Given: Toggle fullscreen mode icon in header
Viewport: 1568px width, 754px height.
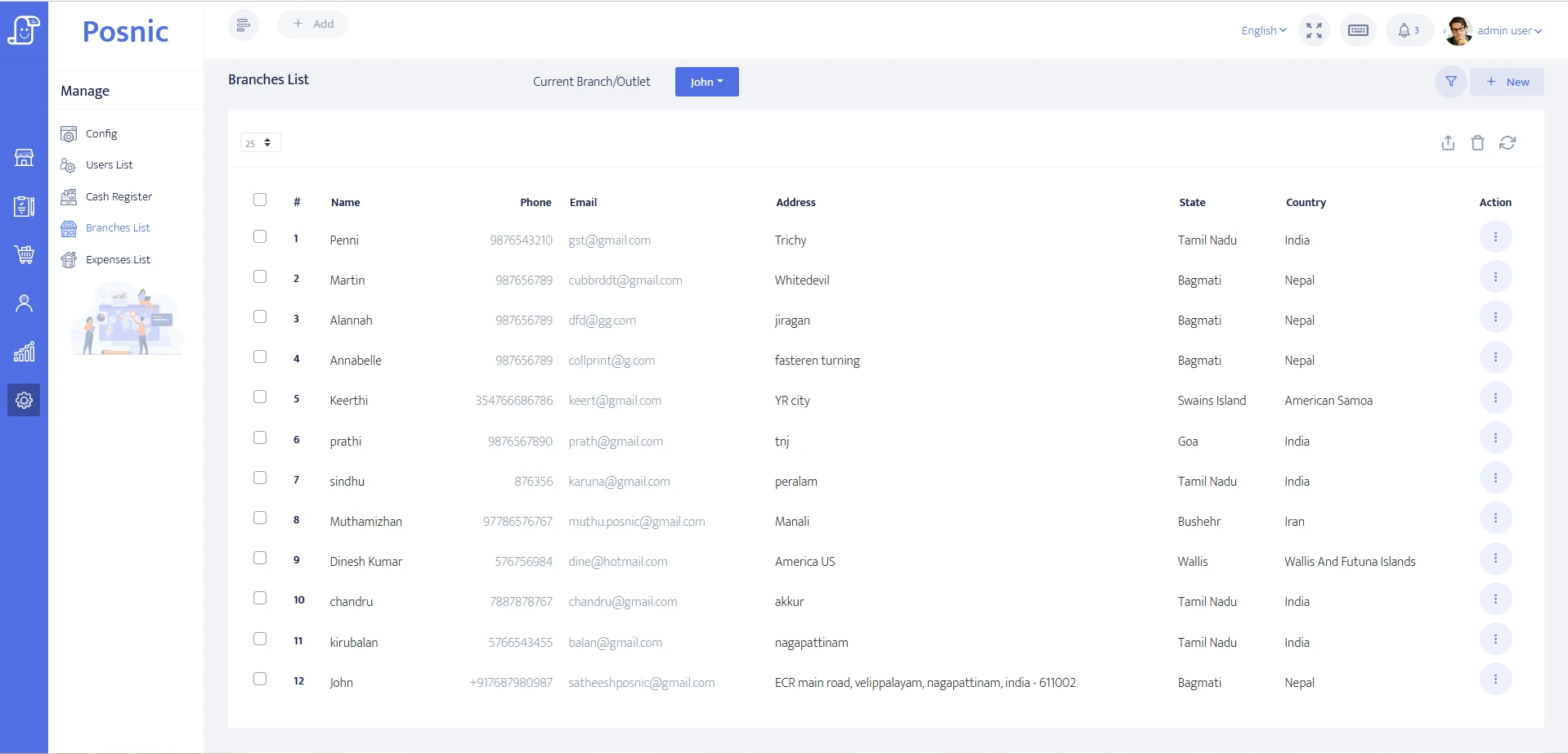Looking at the screenshot, I should tap(1314, 31).
